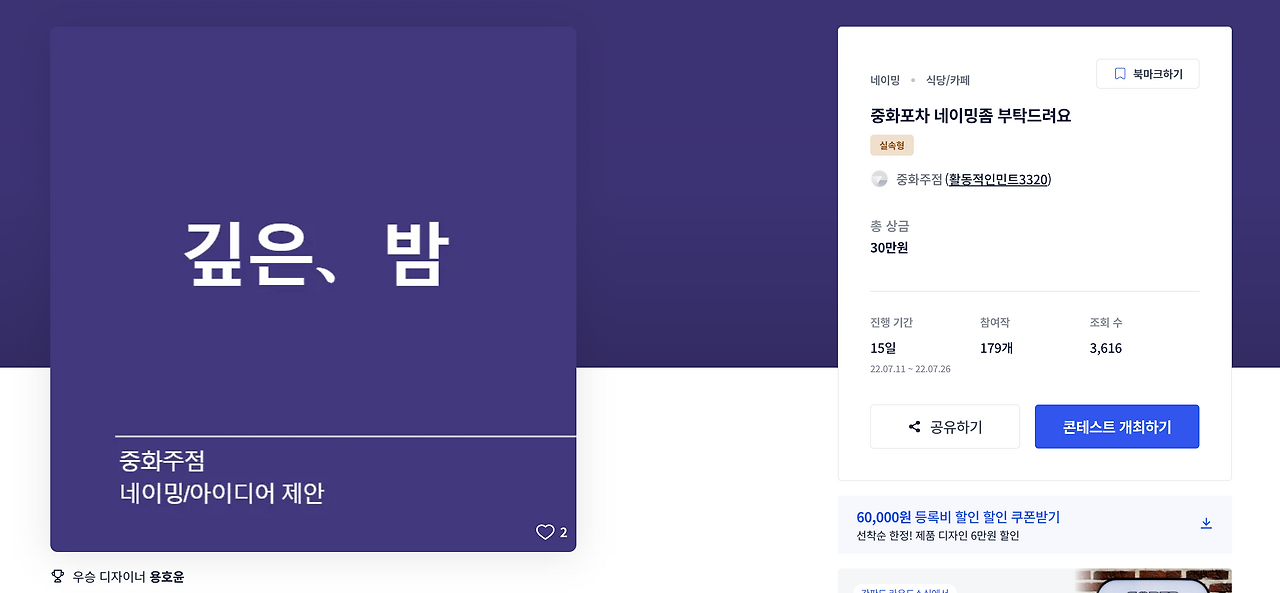Image resolution: width=1280 pixels, height=593 pixels.
Task: Click the 공유하기 button
Action: point(944,426)
